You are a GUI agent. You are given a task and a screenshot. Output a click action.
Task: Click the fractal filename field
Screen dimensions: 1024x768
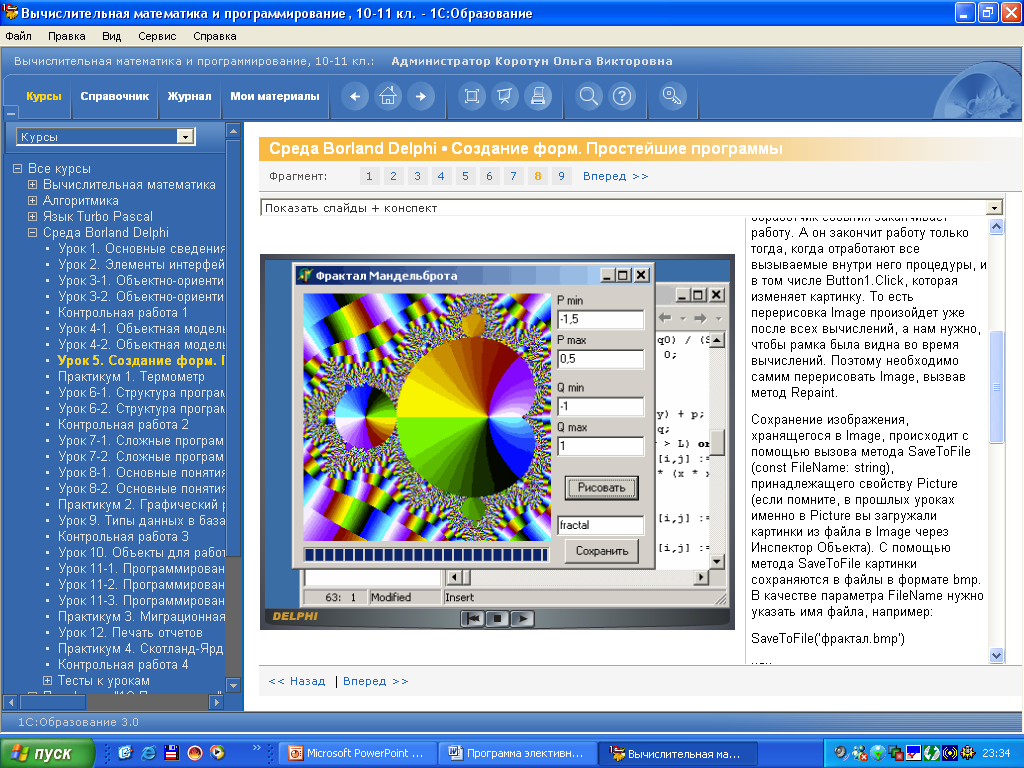pyautogui.click(x=601, y=525)
